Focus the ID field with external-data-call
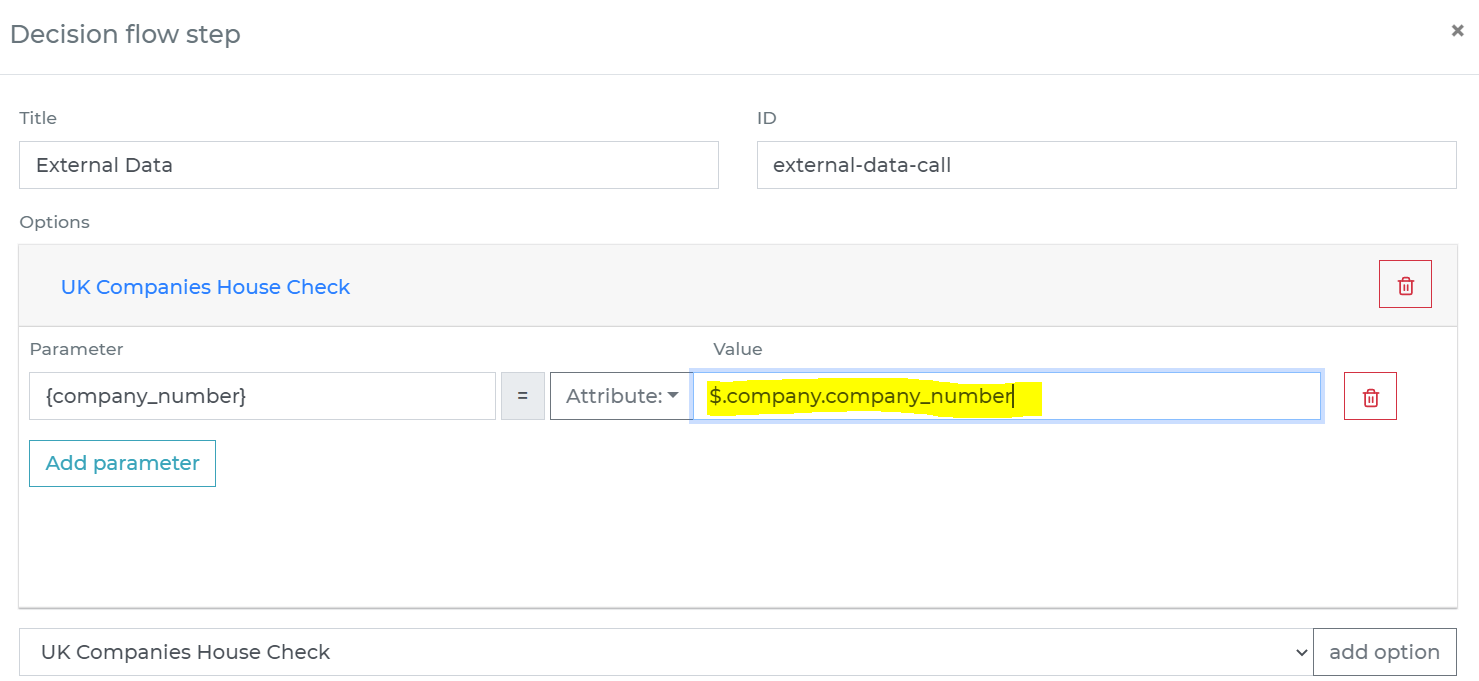Screen dimensions: 1479x681 tap(1106, 165)
